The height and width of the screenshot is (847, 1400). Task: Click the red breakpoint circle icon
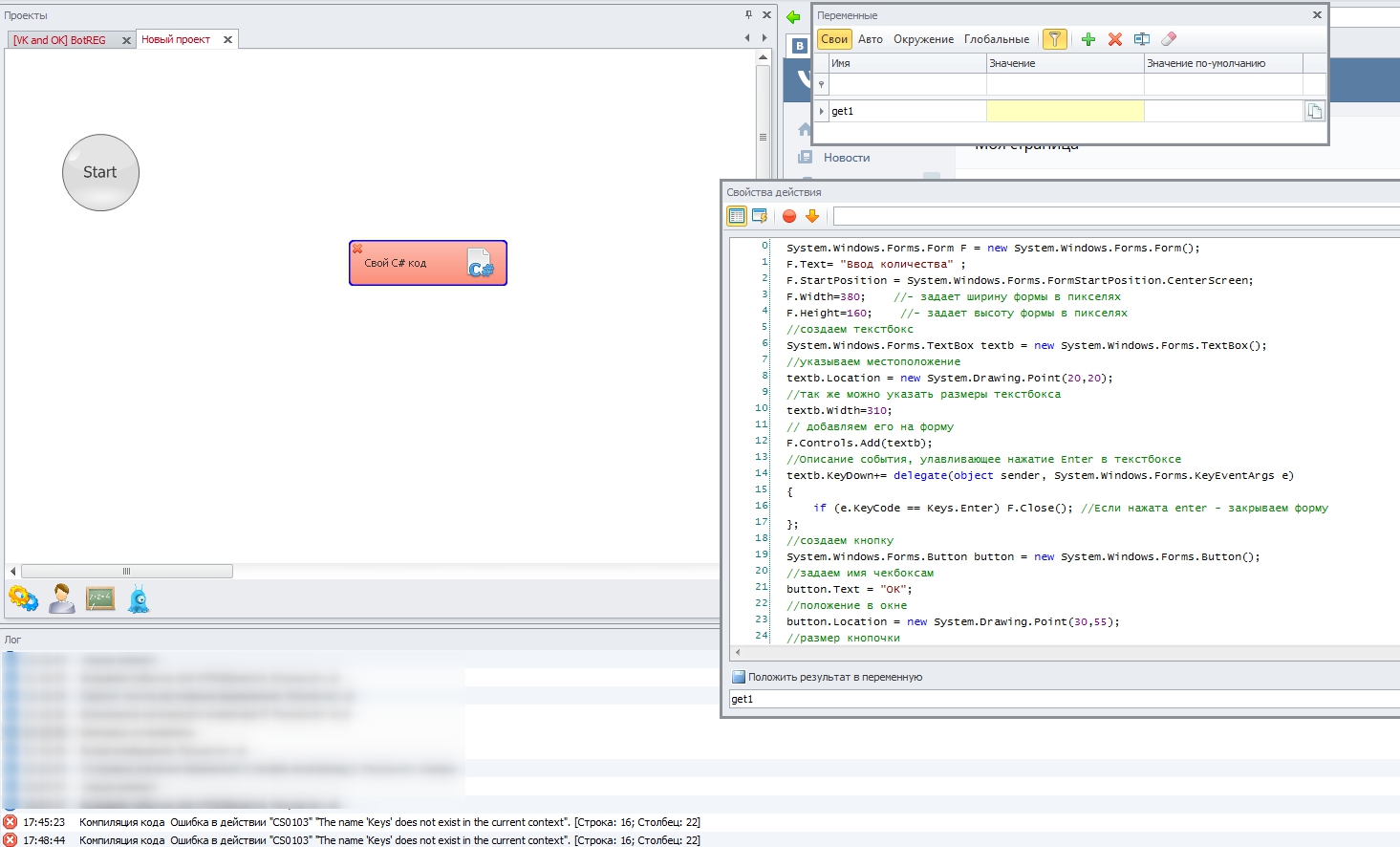tap(789, 216)
